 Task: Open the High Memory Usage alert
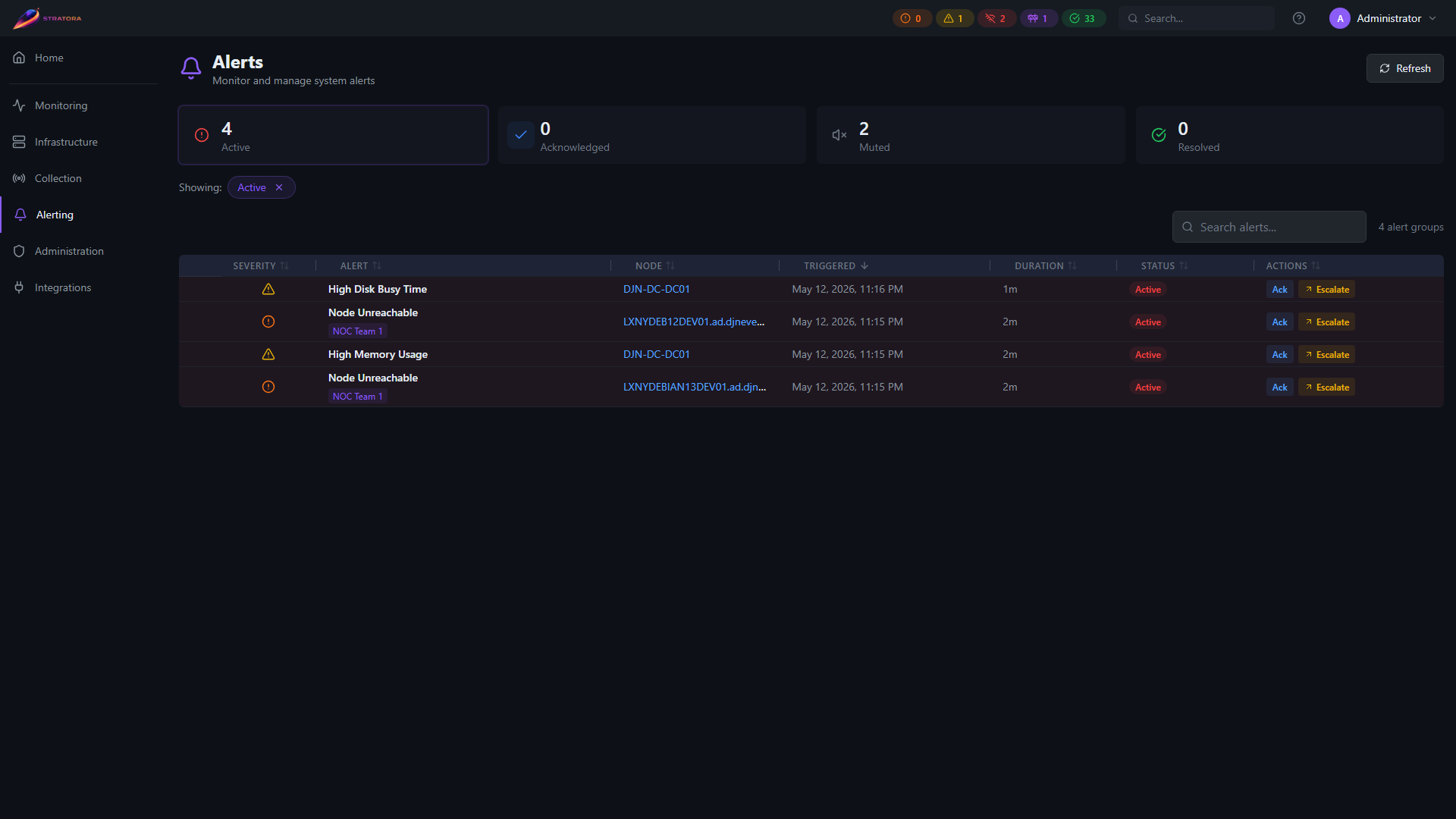tap(378, 354)
